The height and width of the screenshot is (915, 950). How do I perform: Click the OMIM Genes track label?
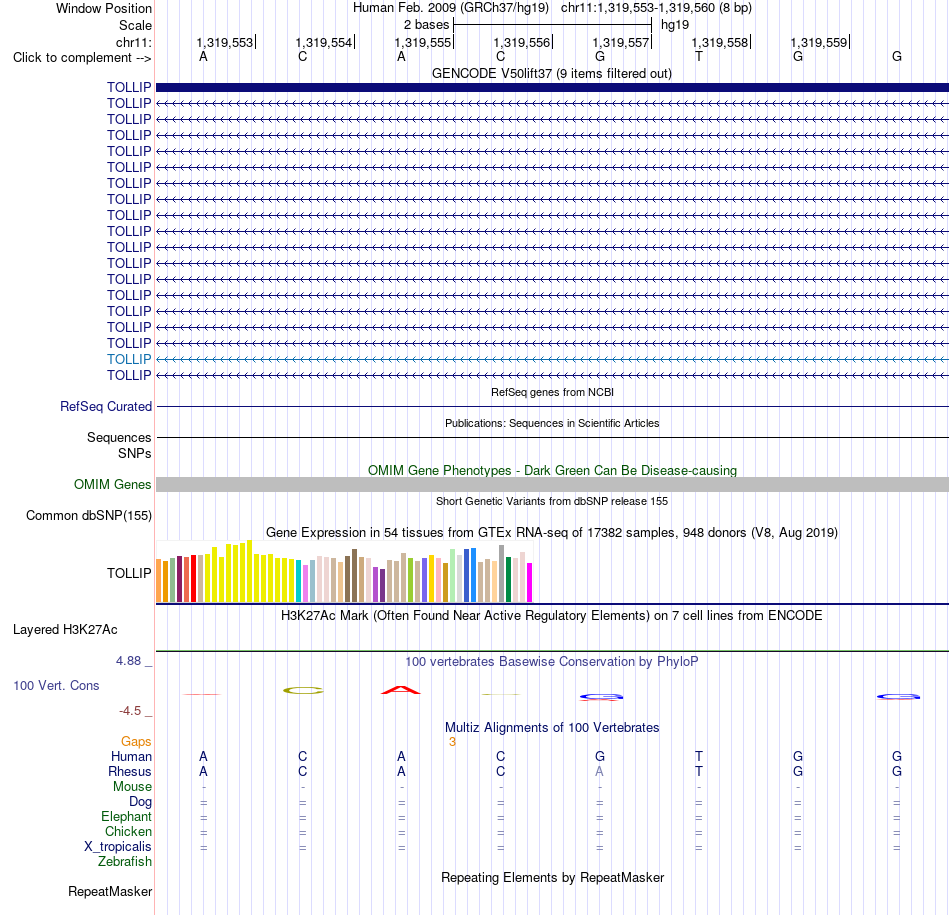click(x=113, y=485)
